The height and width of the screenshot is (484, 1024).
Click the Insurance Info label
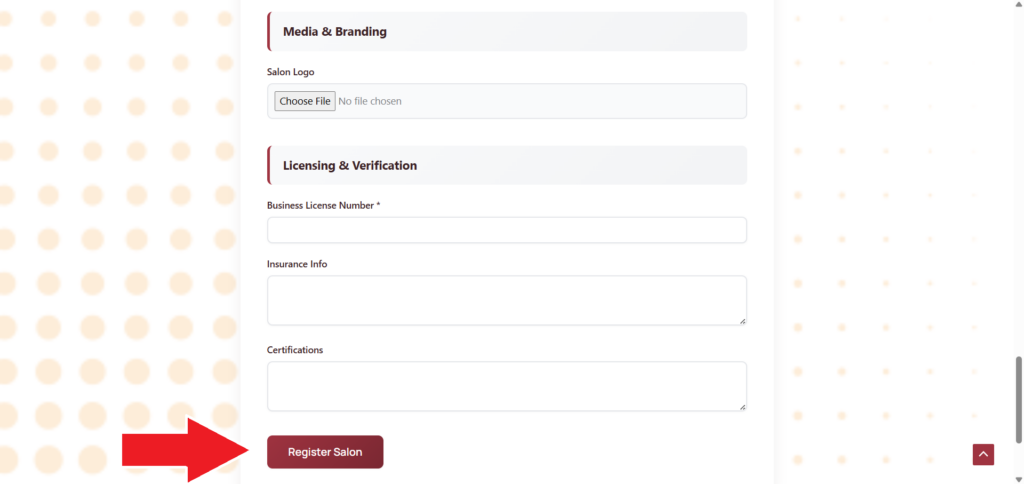tap(297, 264)
